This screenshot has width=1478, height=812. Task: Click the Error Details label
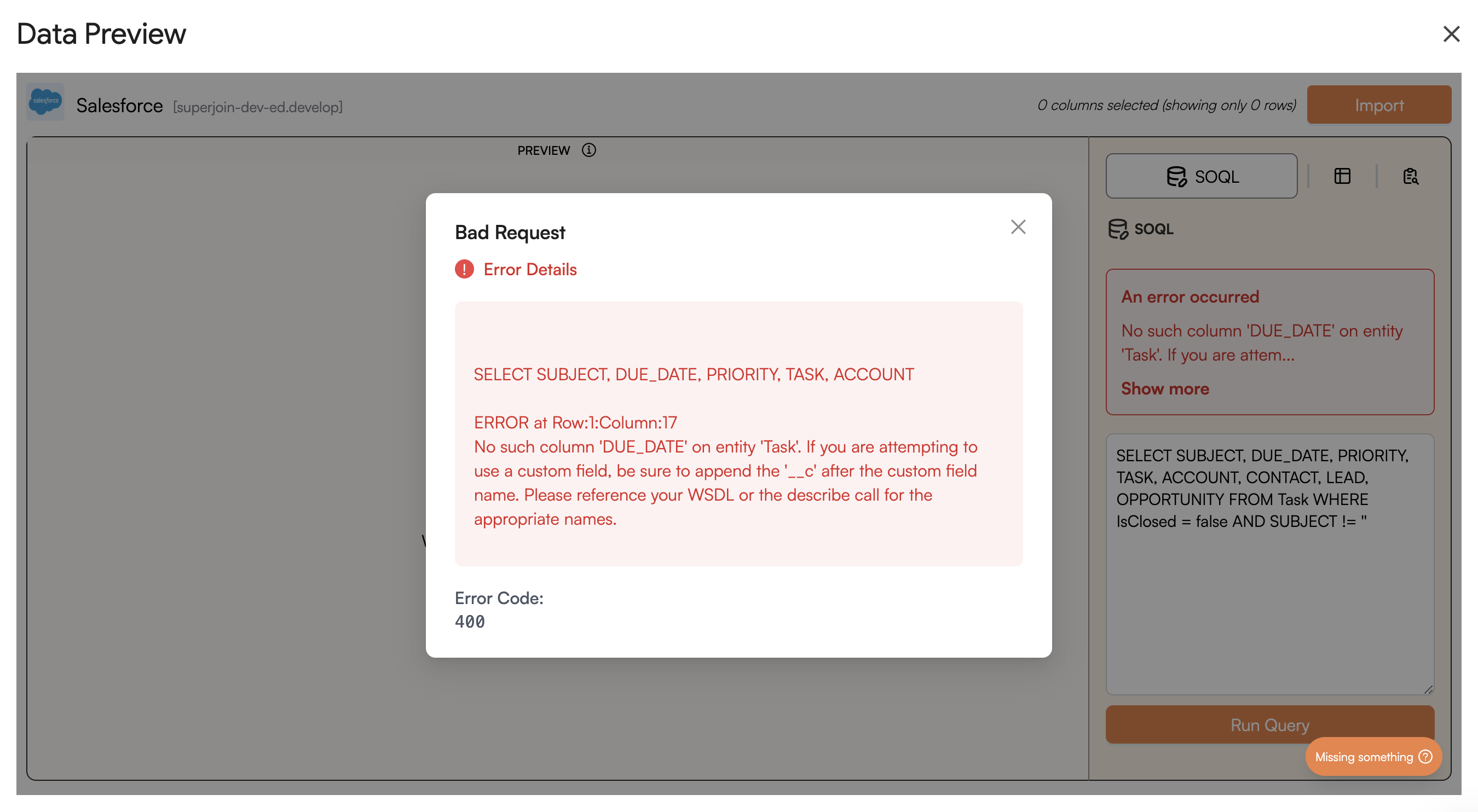[529, 270]
